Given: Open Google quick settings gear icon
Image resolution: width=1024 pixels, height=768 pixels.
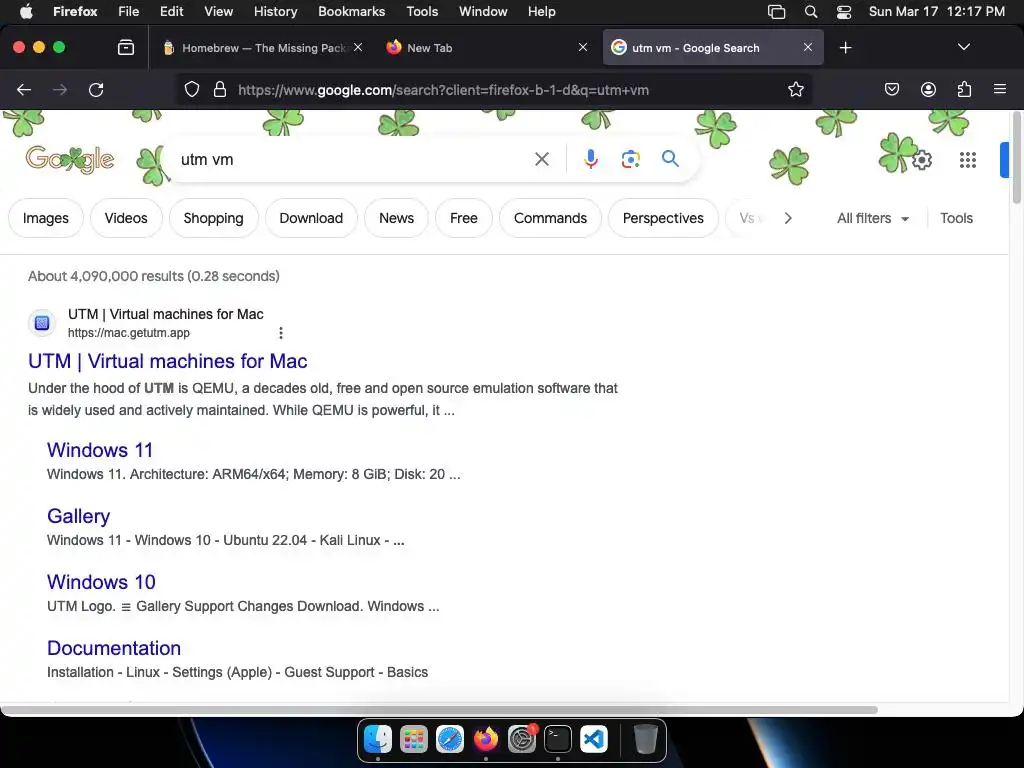Looking at the screenshot, I should 921,160.
